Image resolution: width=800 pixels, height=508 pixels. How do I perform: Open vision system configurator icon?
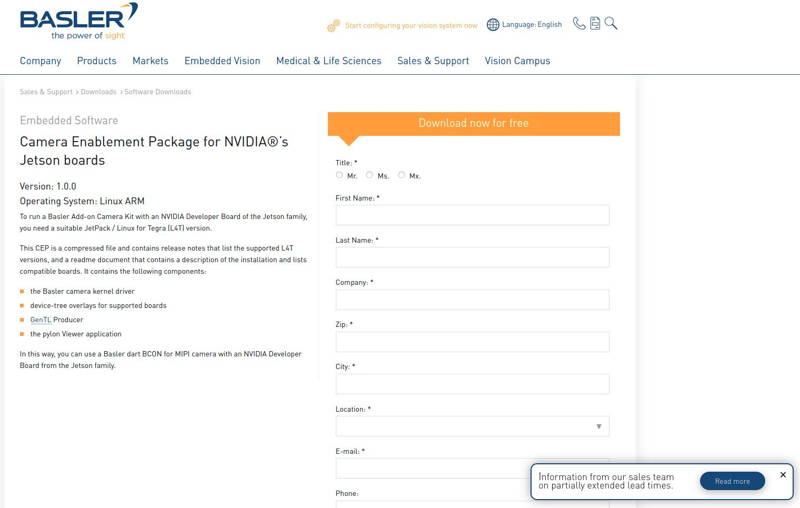coord(333,26)
